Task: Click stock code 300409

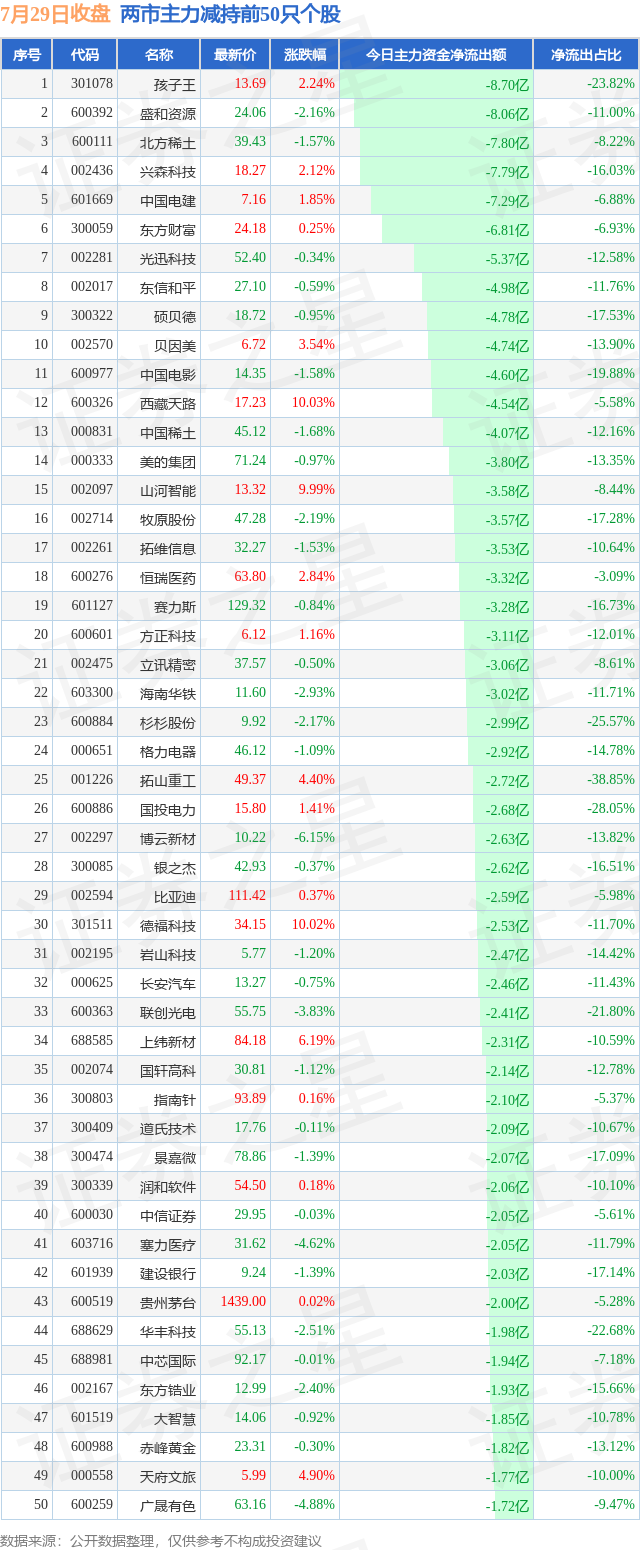Action: pos(92,1128)
